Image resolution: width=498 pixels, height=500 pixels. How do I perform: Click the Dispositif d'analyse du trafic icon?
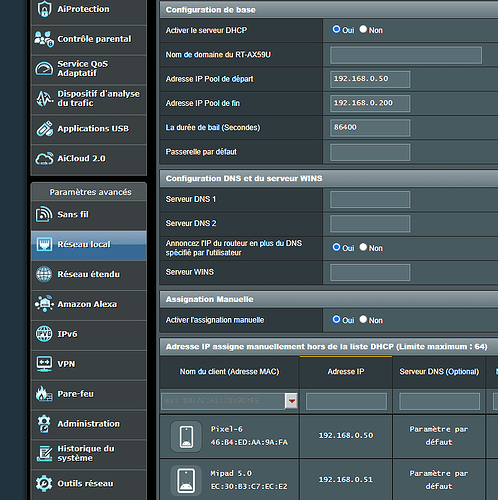[x=44, y=99]
